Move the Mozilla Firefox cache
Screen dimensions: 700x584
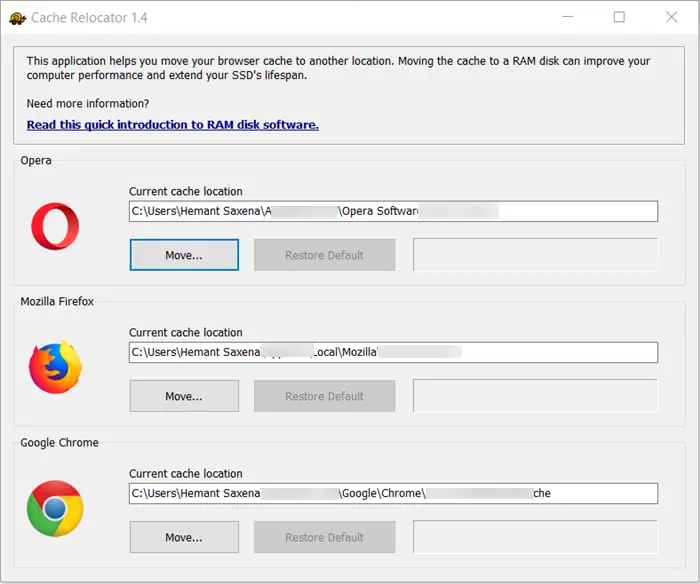click(x=184, y=396)
